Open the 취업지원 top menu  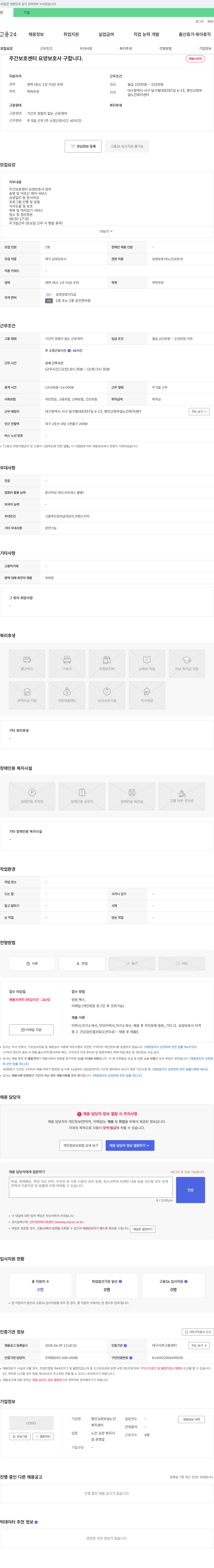pos(71,35)
